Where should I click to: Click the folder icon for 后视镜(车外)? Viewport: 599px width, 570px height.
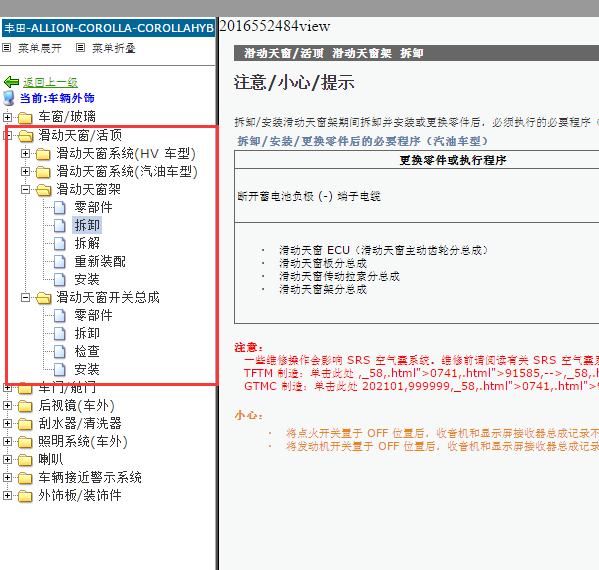[25, 406]
